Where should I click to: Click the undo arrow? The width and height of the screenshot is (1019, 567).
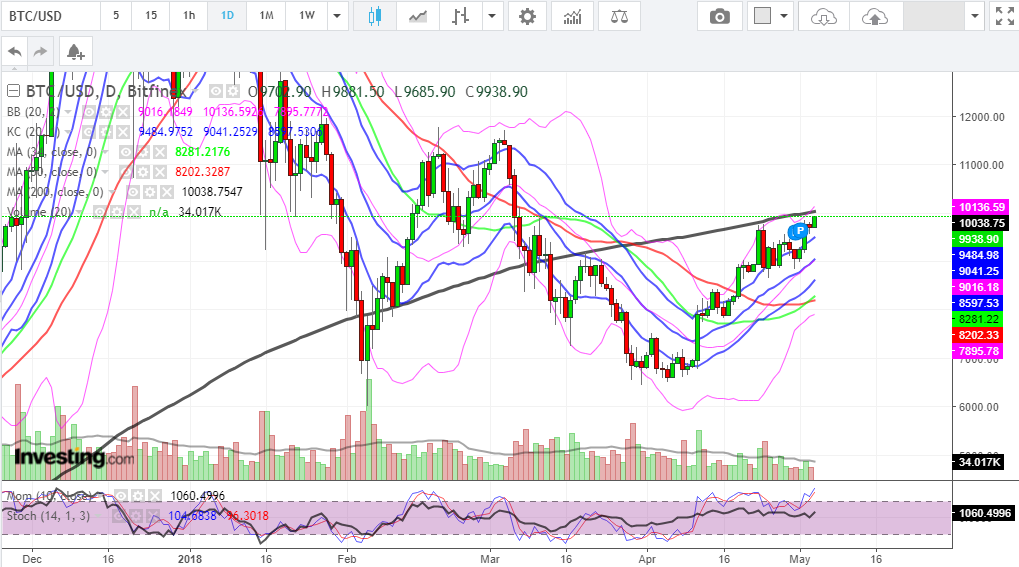tap(14, 50)
